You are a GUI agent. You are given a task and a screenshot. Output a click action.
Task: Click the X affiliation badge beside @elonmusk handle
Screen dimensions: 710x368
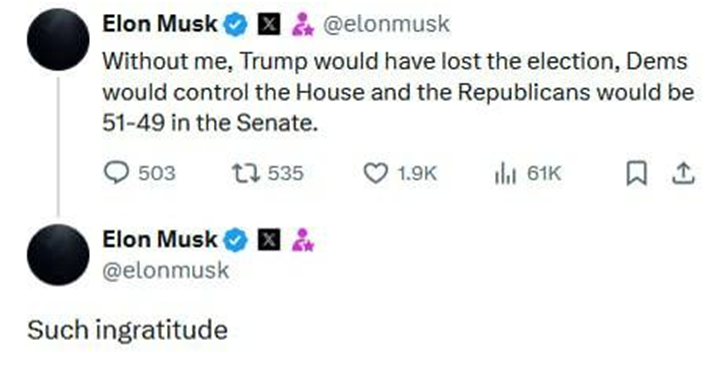coord(269,24)
